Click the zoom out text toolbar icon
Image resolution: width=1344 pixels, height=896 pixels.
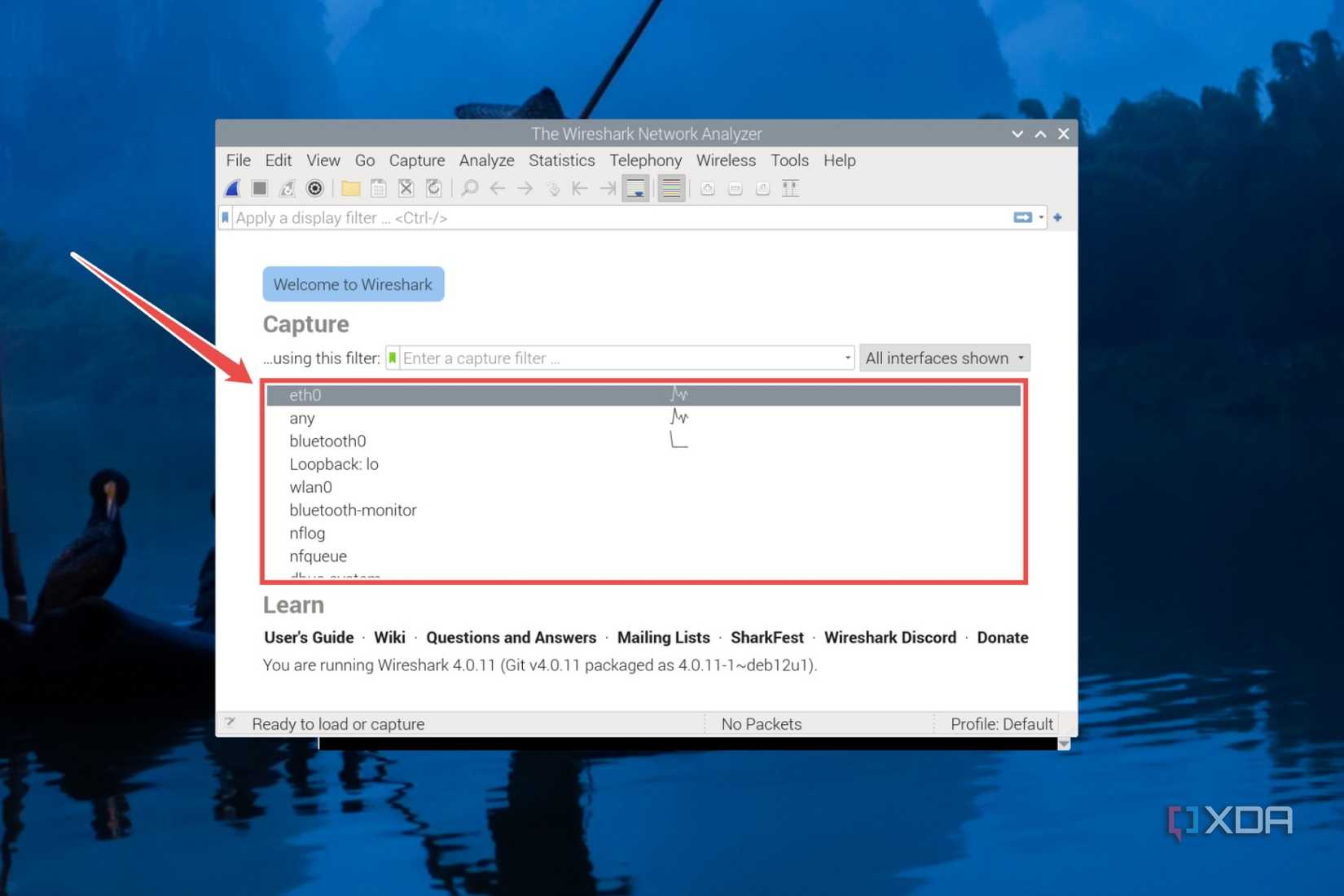736,189
